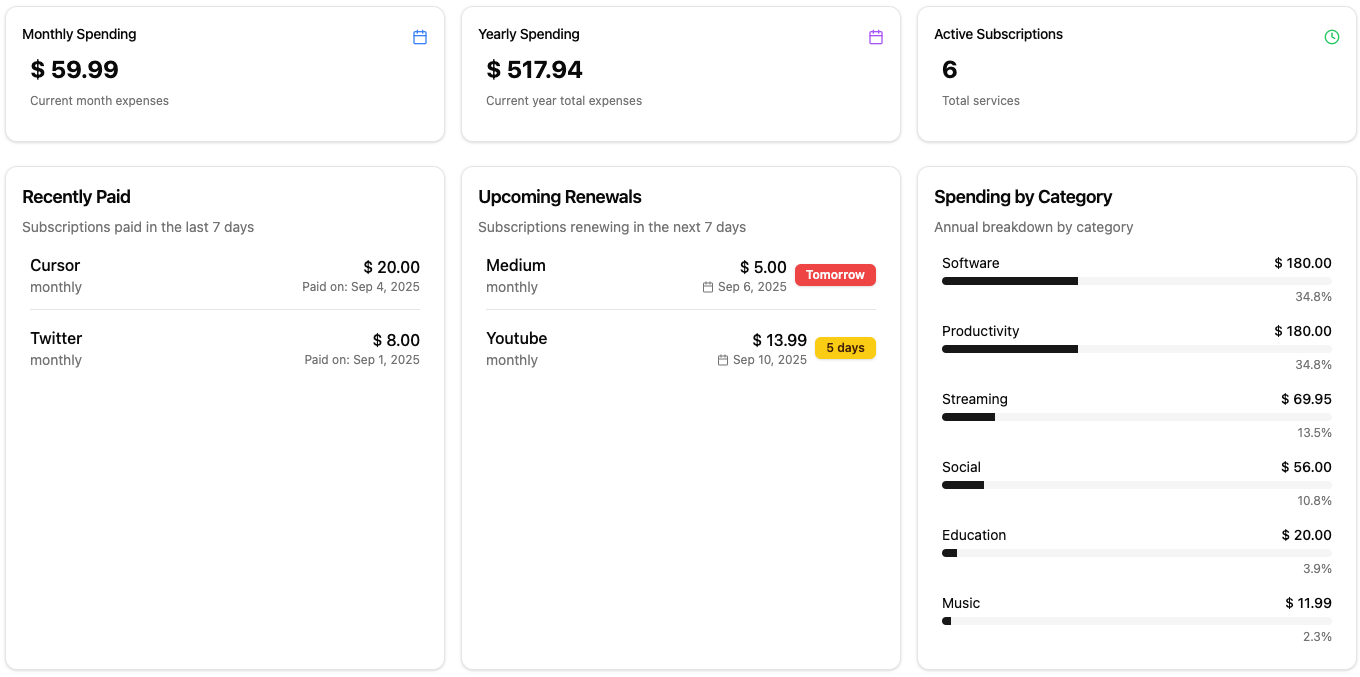Click the Productivity spending progress bar
Image resolution: width=1360 pixels, height=677 pixels.
[1137, 349]
